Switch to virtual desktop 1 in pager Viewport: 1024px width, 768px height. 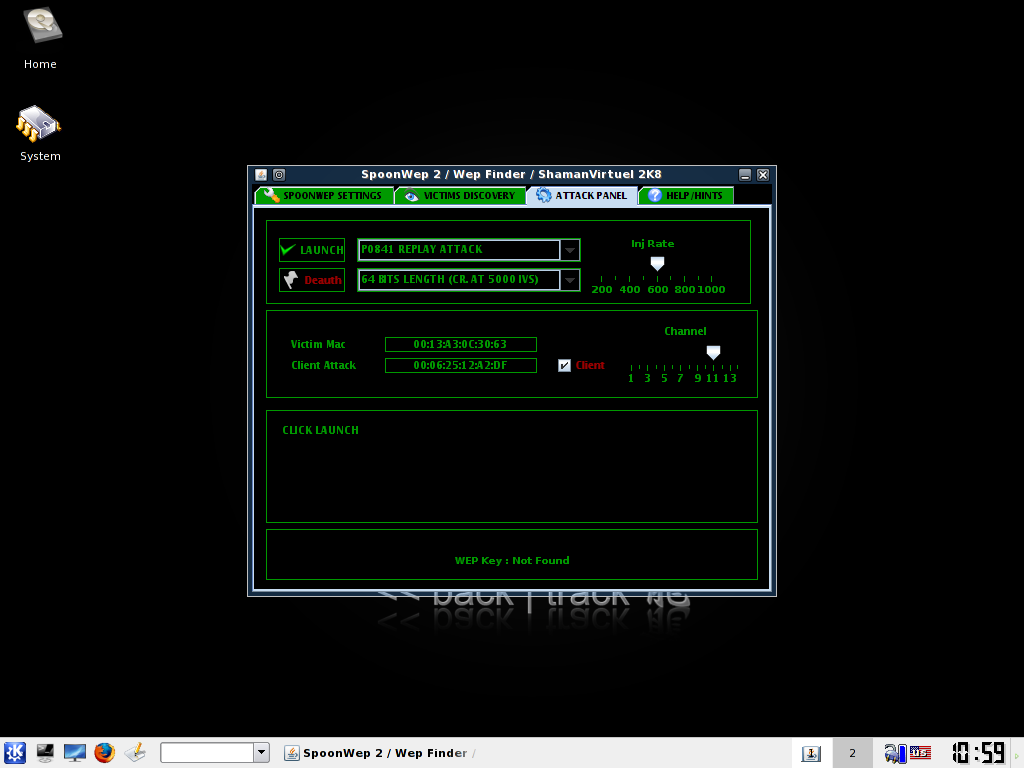(x=811, y=753)
